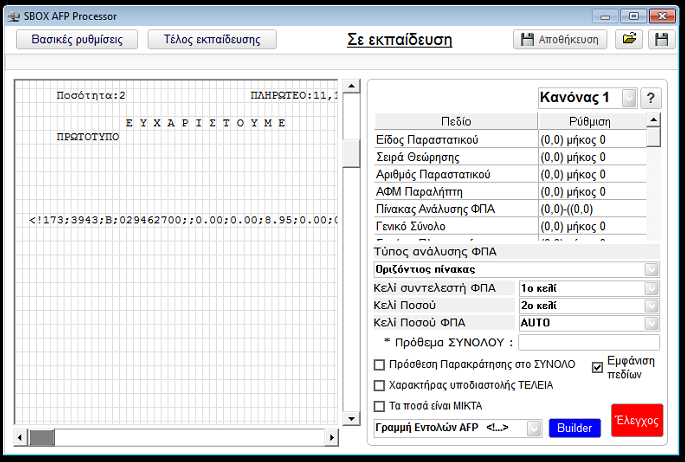Image resolution: width=685 pixels, height=462 pixels.
Task: Open Κελί Ποσού 2ο κελί dropdown
Action: click(651, 306)
